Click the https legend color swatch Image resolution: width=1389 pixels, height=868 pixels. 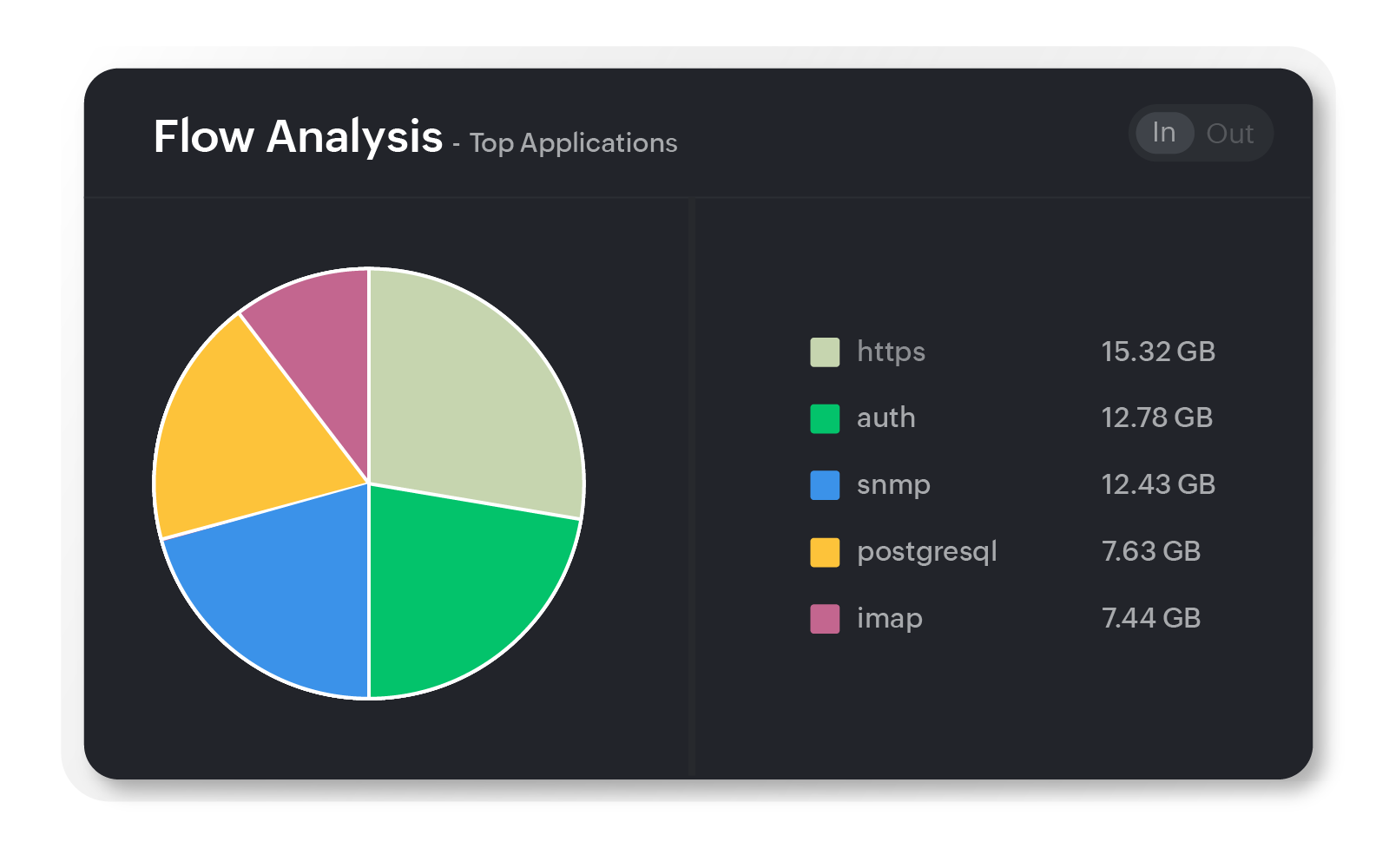825,352
